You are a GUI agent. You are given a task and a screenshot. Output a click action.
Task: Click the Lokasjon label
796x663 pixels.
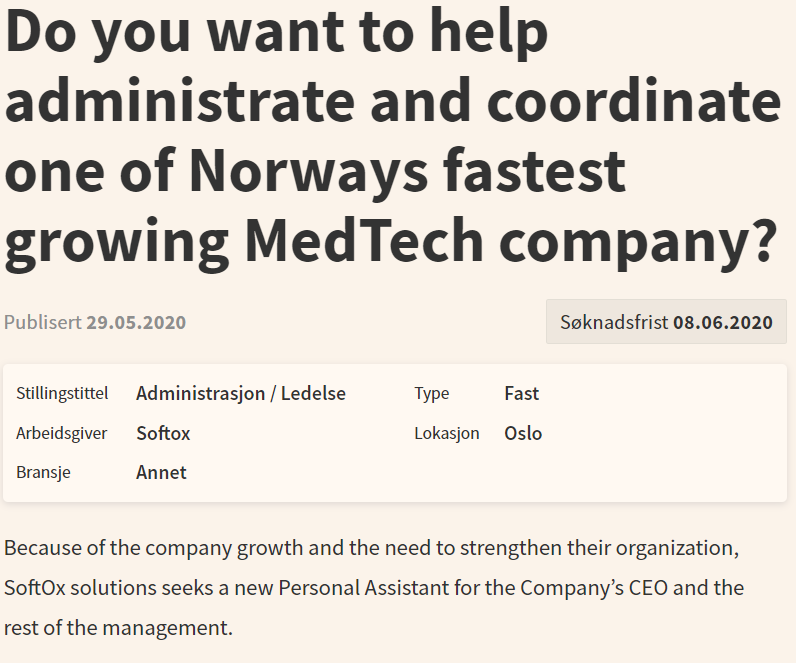click(x=447, y=434)
